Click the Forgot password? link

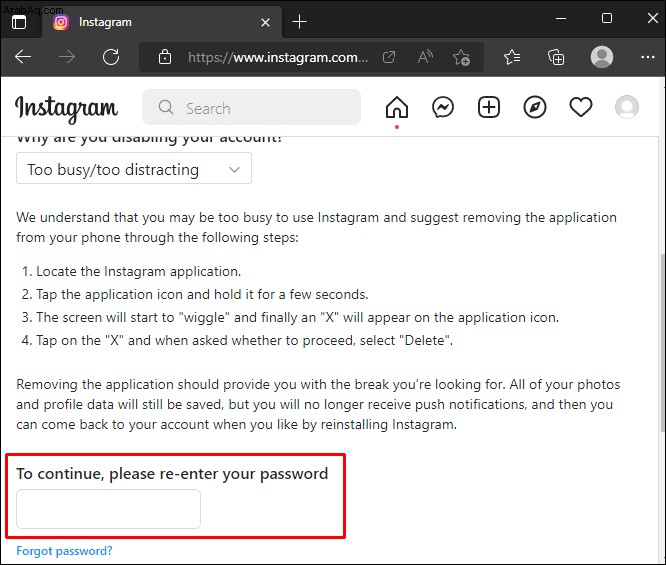tap(64, 551)
